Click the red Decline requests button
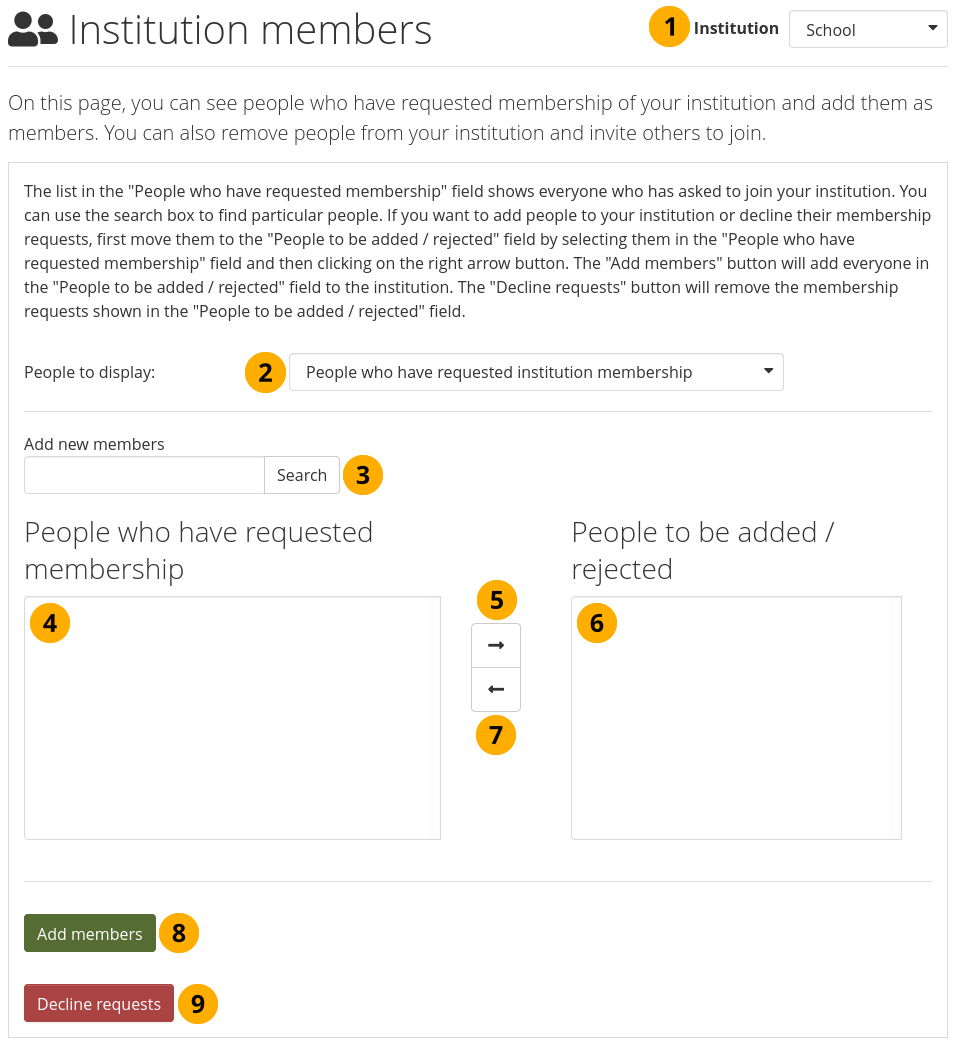 tap(99, 1003)
